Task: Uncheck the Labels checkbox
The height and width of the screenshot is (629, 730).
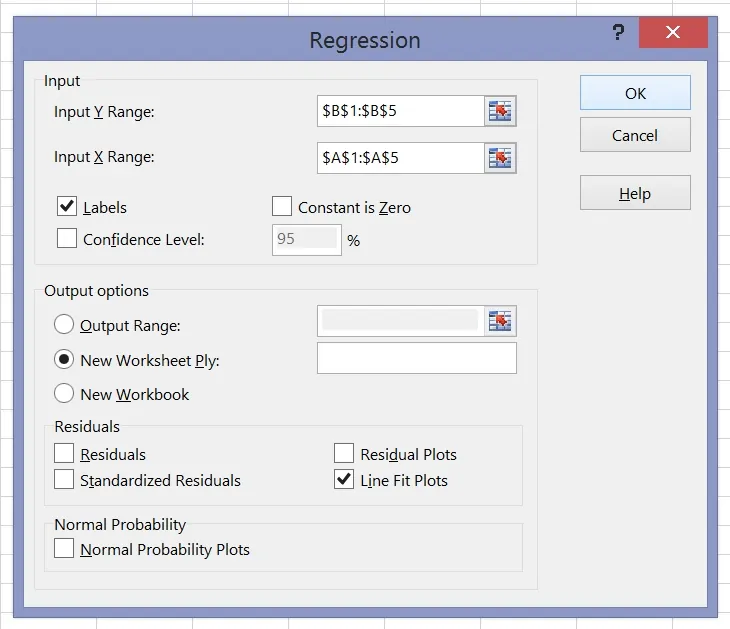Action: [67, 207]
